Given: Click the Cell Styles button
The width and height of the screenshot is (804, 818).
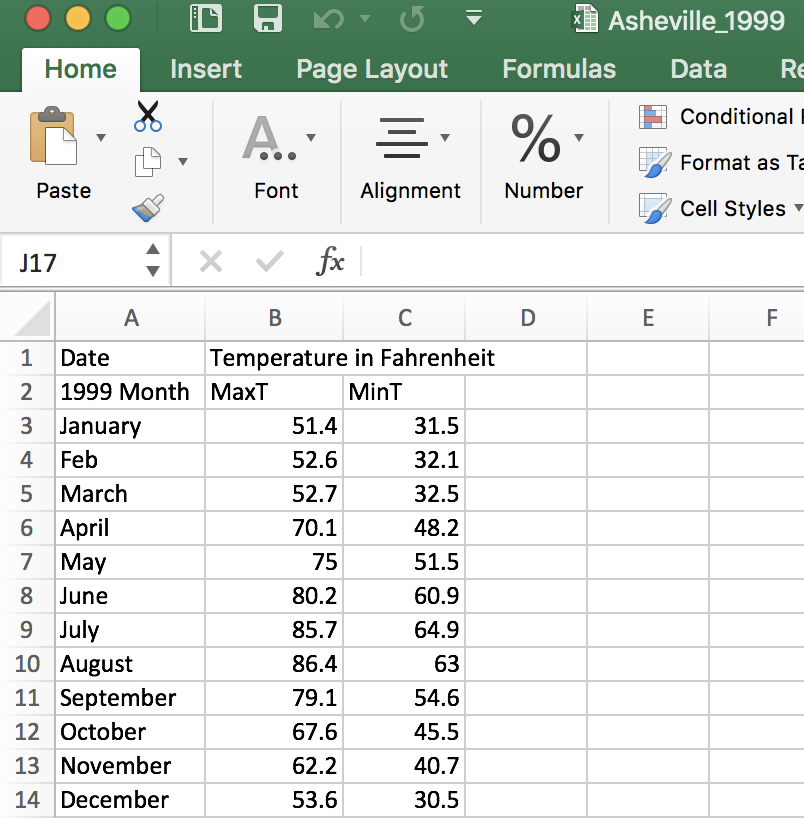Looking at the screenshot, I should point(720,208).
